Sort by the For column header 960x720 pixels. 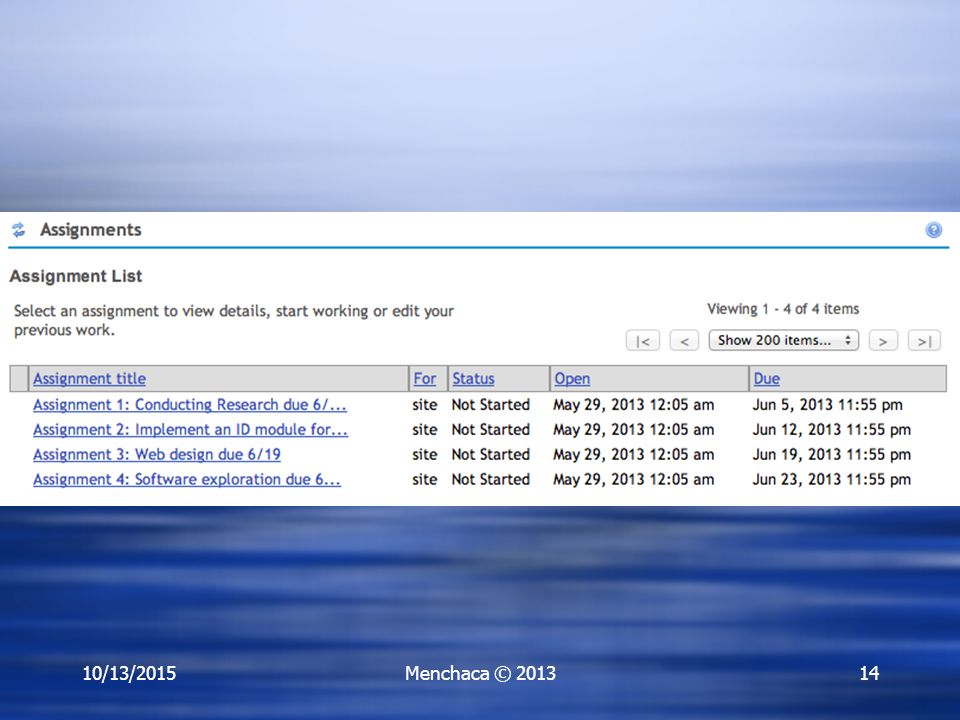(425, 378)
